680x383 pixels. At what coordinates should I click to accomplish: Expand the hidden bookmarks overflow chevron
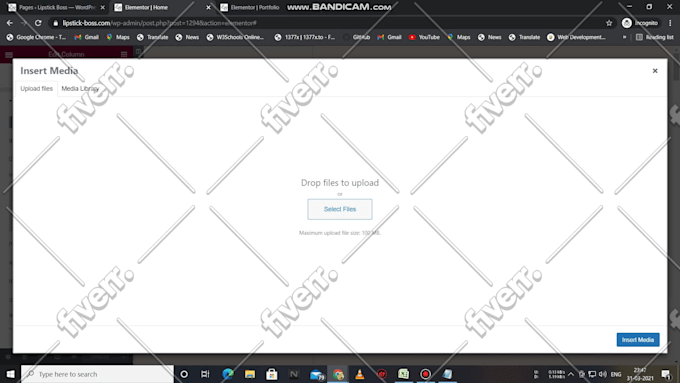(x=624, y=37)
